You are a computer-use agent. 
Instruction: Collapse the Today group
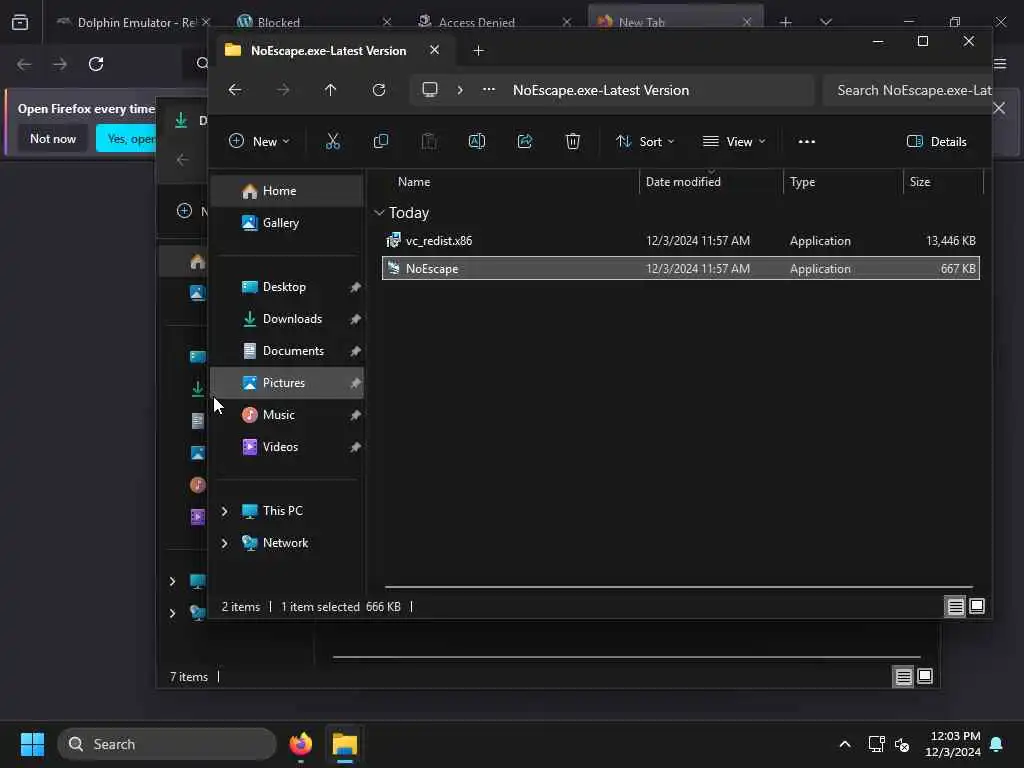(x=379, y=213)
